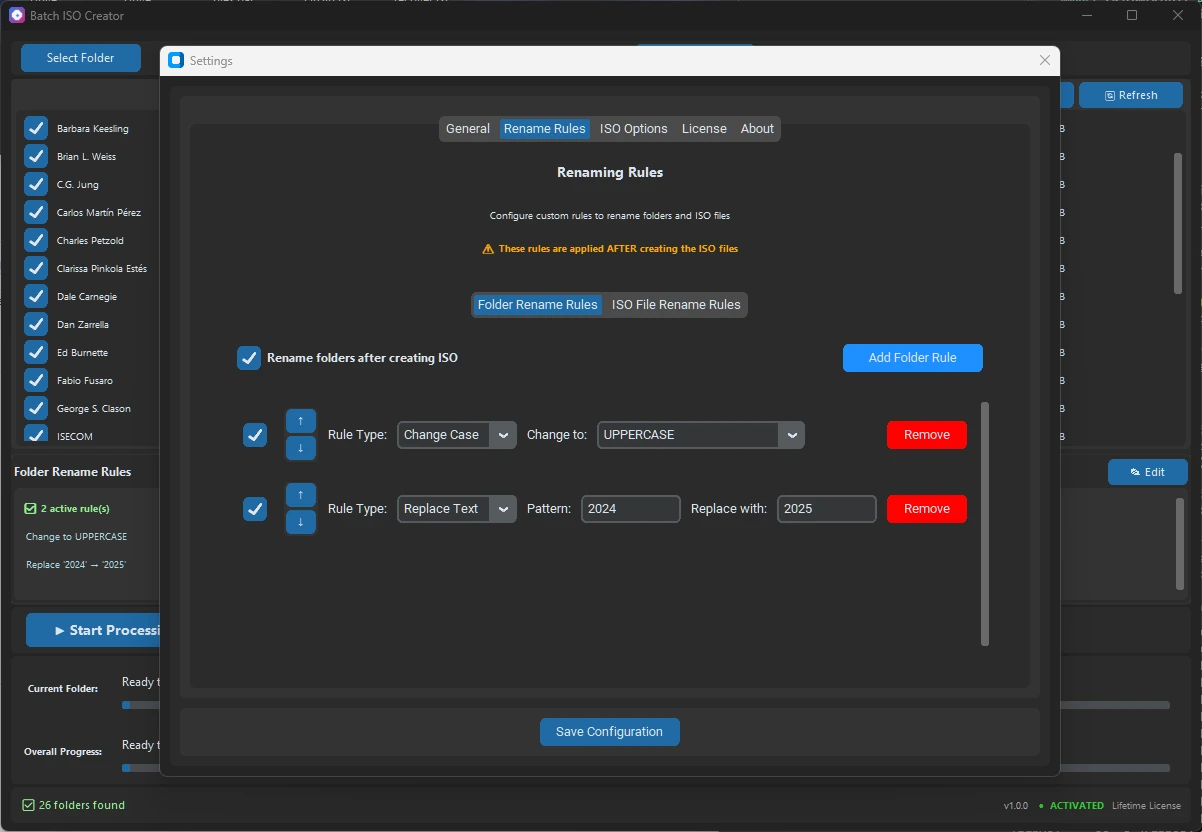Switch to the ISO Options tab

(633, 129)
